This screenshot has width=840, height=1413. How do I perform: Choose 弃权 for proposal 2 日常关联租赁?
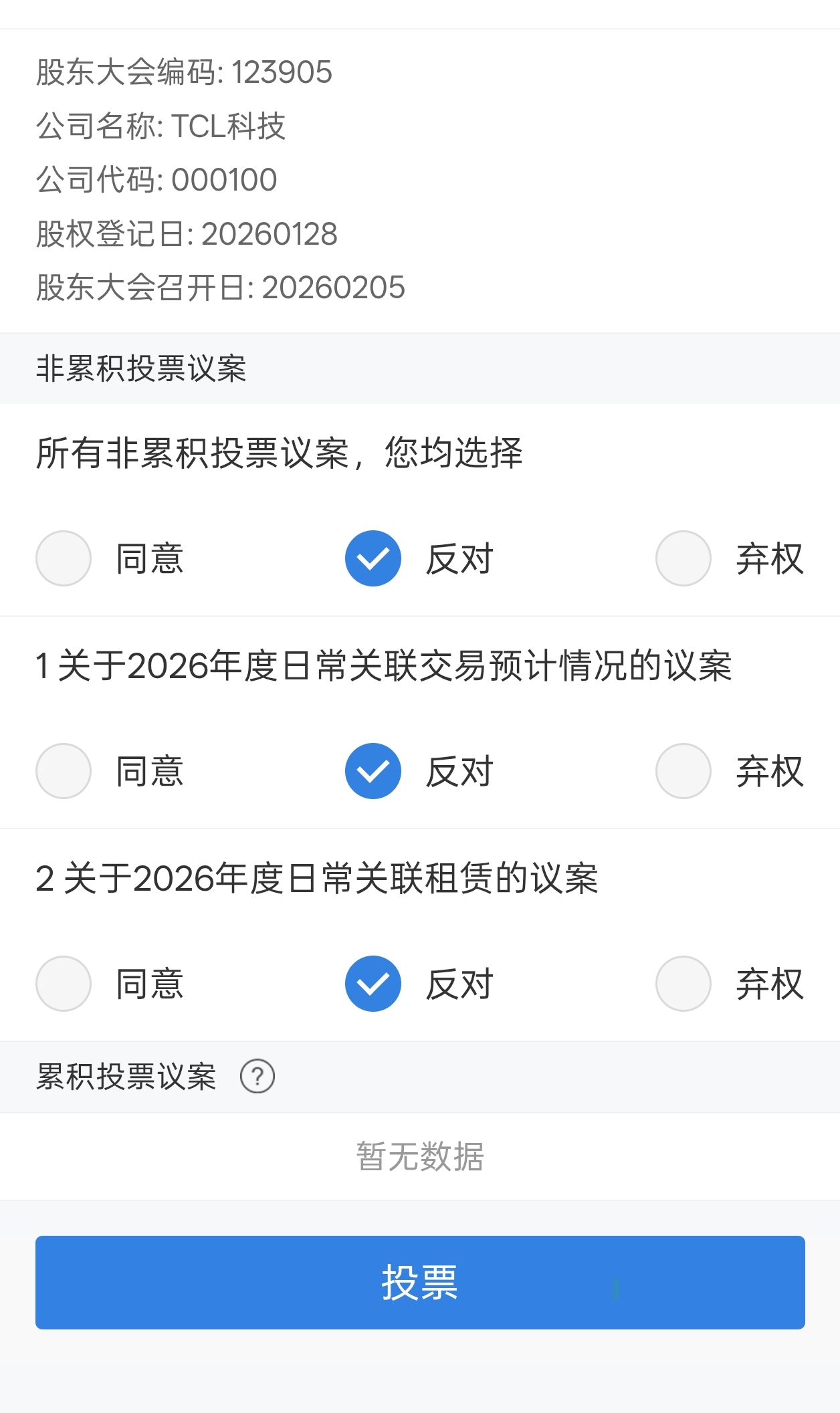684,984
